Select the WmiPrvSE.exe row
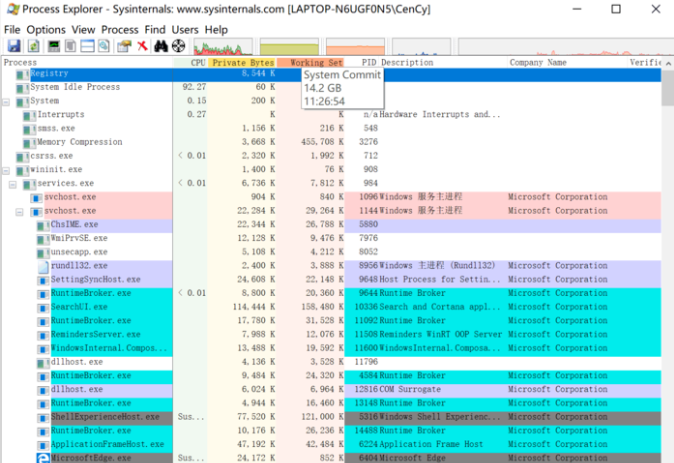Viewport: 674px width, 463px height. point(331,239)
